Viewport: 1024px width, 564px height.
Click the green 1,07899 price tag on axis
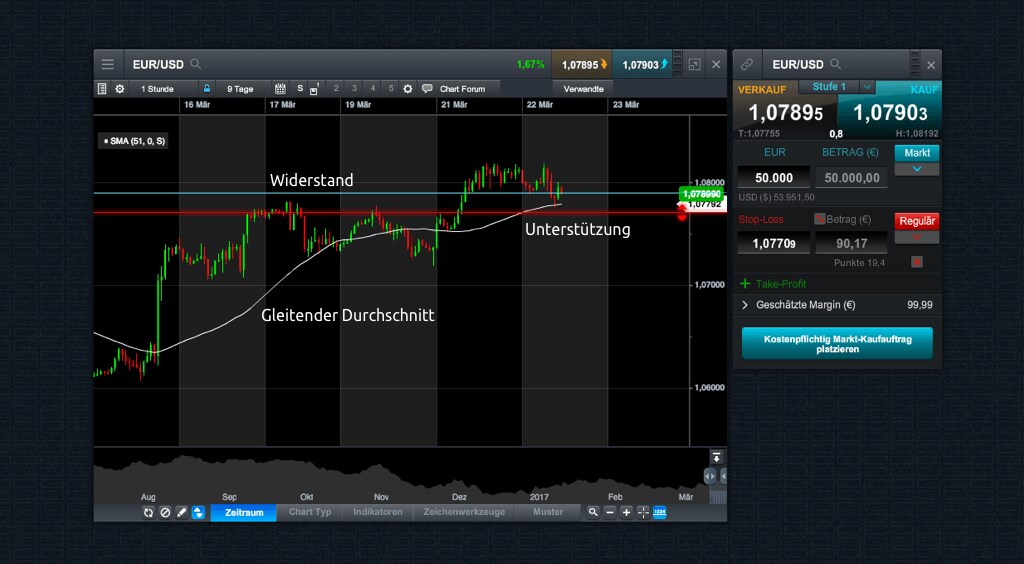[701, 194]
